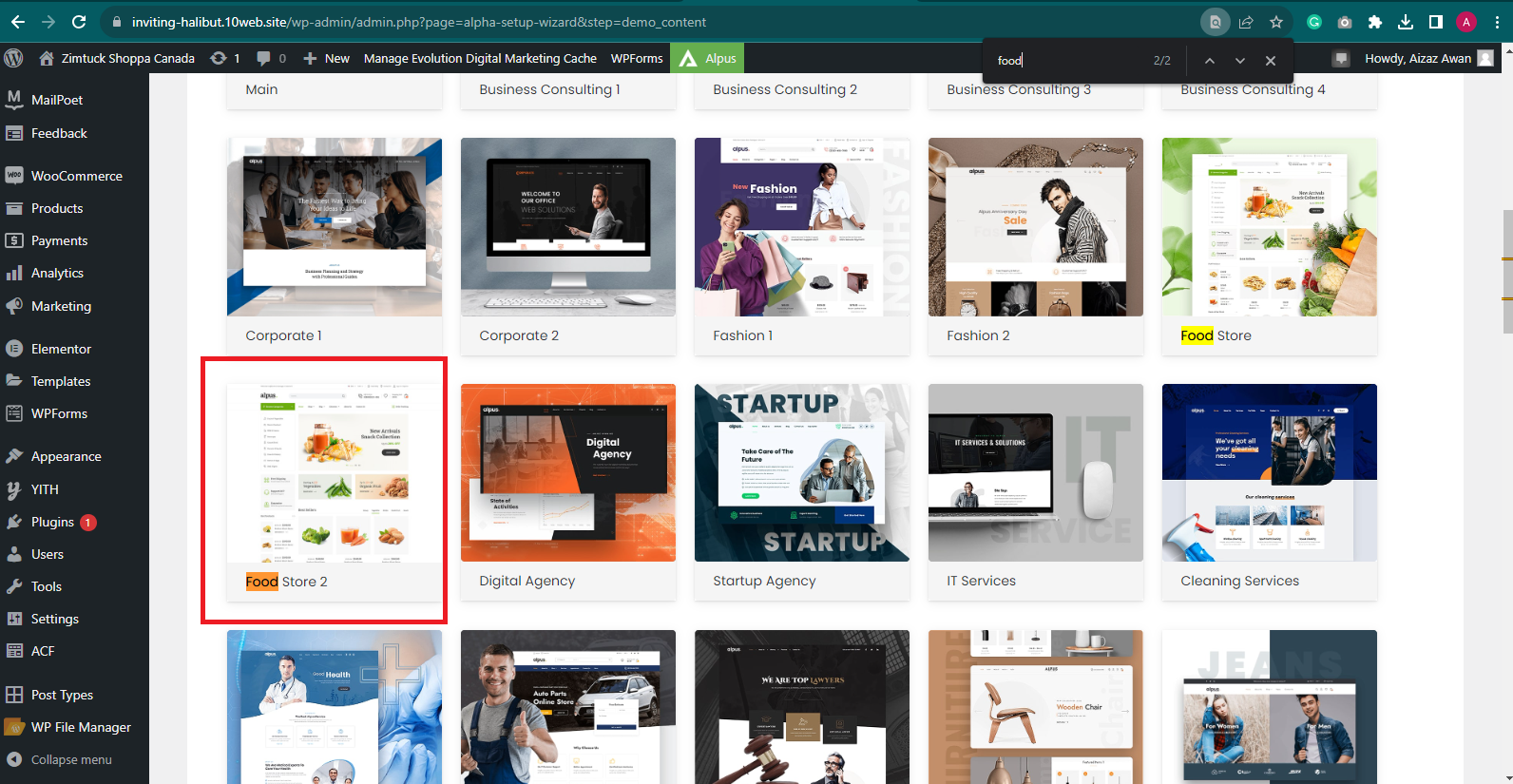Screen dimensions: 1513x784
Task: Go to previous find result
Action: click(x=1209, y=60)
